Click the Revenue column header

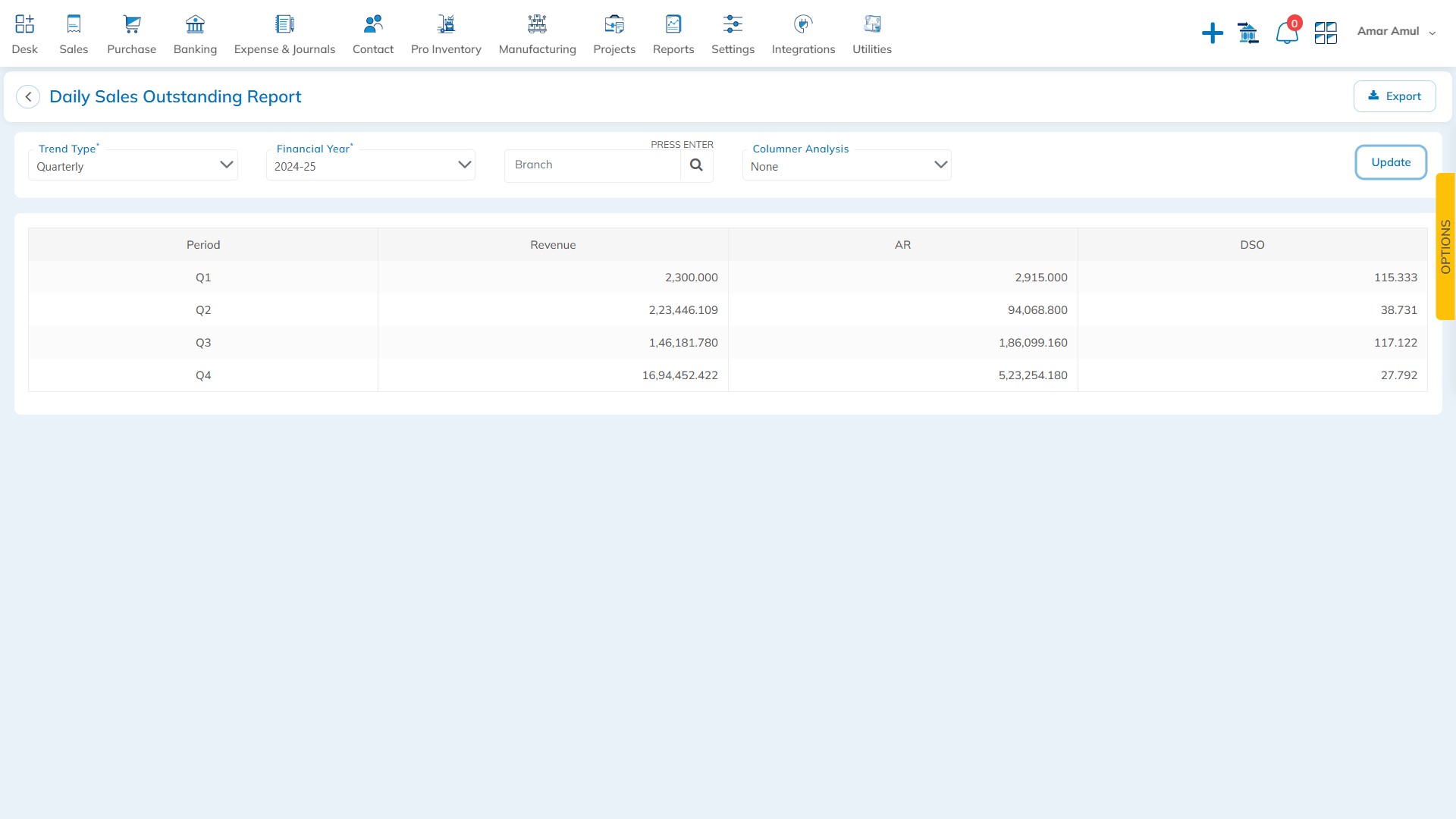pos(553,245)
